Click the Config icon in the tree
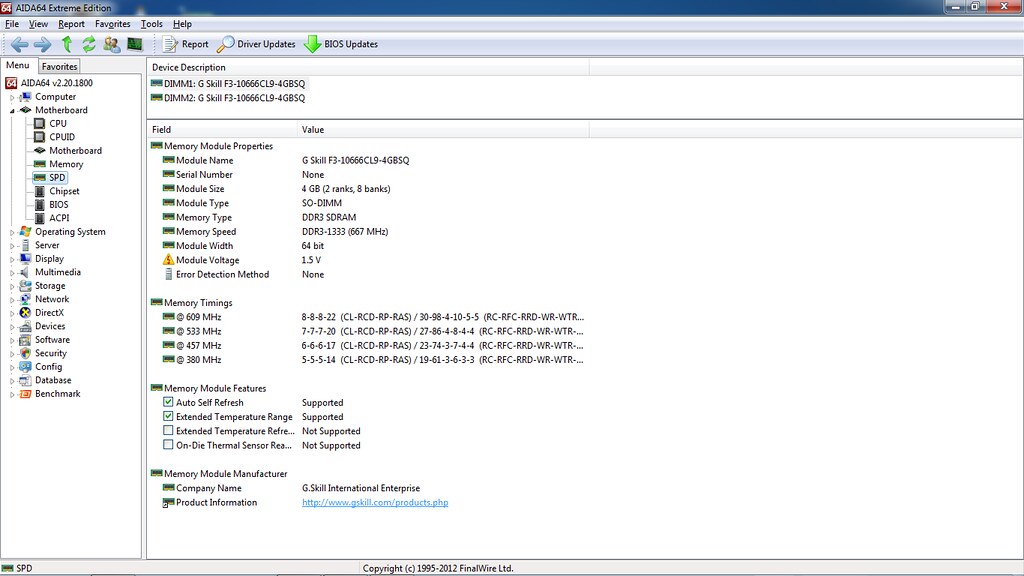Viewport: 1024px width, 576px height. pyautogui.click(x=25, y=367)
